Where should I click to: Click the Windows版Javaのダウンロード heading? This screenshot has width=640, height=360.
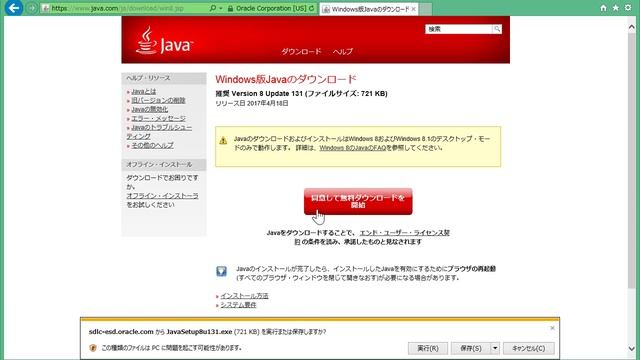point(286,79)
